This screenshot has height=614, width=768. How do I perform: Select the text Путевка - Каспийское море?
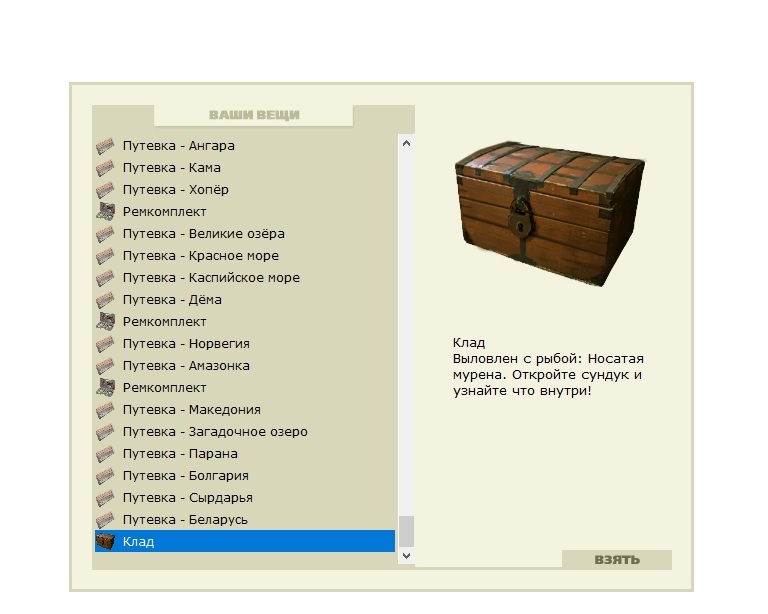pos(211,278)
